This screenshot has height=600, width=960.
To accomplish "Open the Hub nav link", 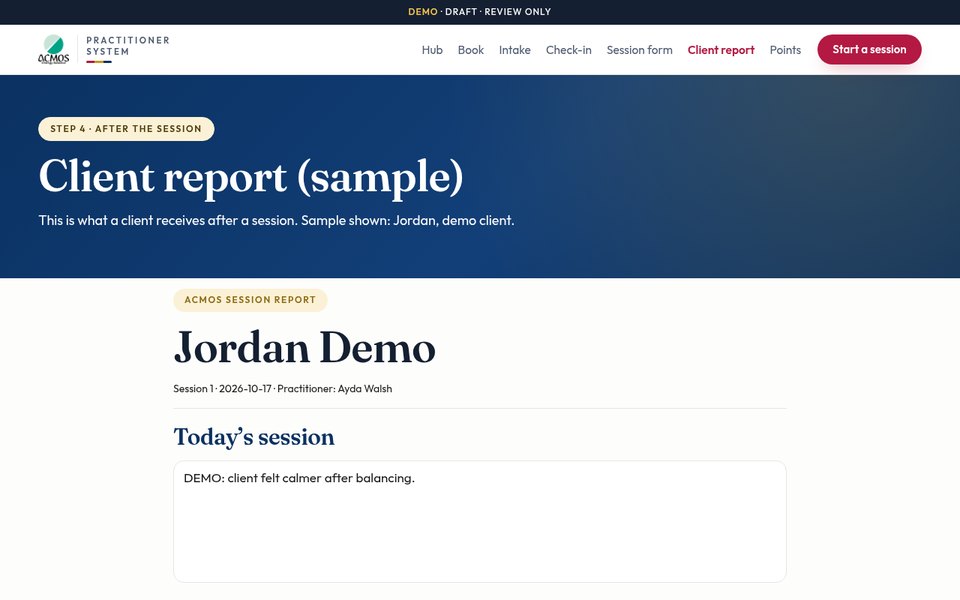I will 432,50.
